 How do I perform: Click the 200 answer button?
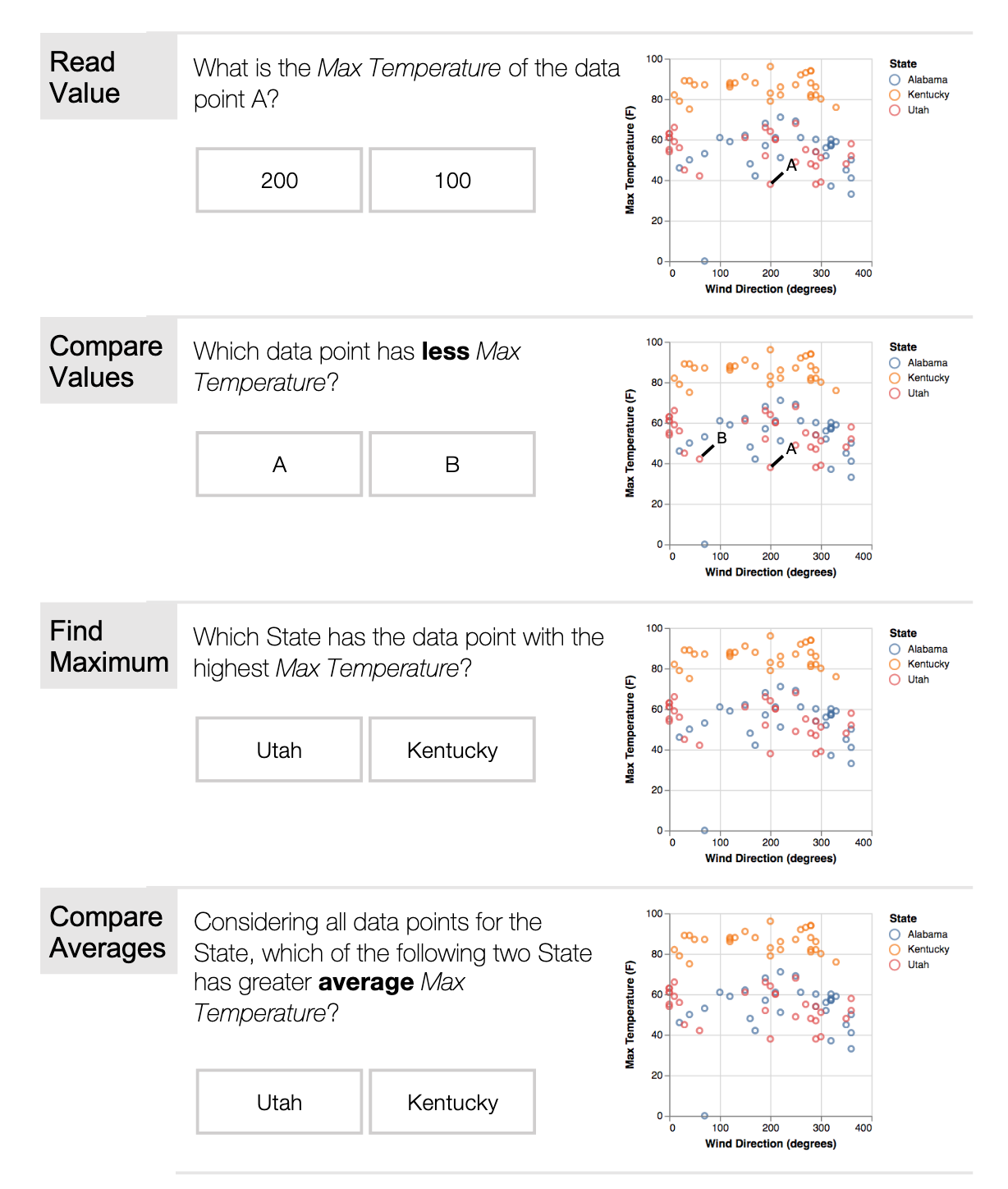pyautogui.click(x=279, y=181)
